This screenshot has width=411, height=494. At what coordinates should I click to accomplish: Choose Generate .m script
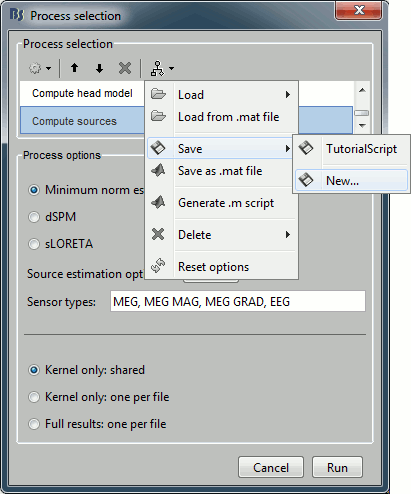pyautogui.click(x=221, y=203)
